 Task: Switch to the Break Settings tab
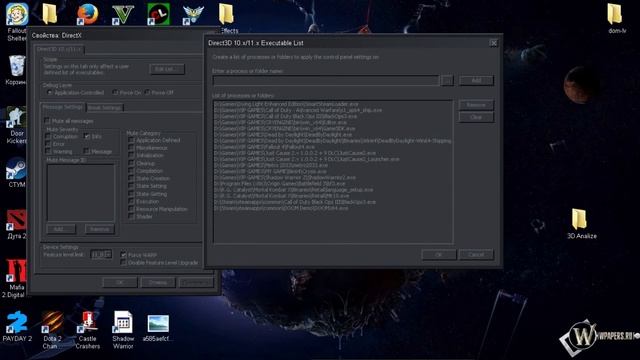point(104,108)
